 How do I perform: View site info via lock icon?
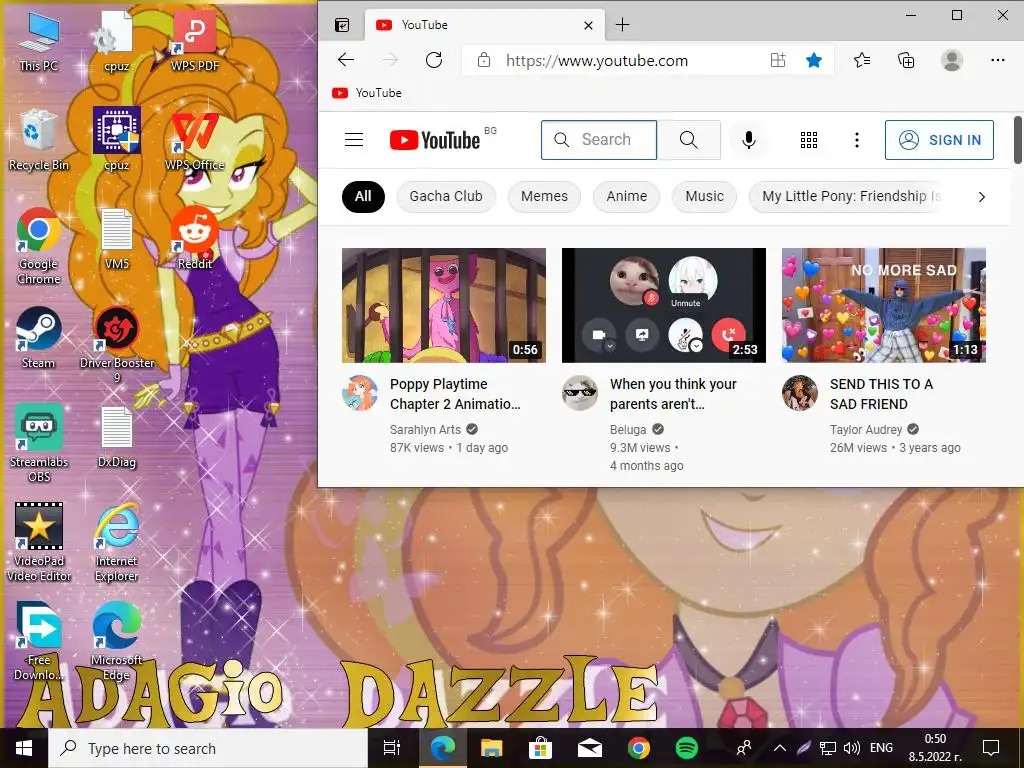[x=484, y=61]
